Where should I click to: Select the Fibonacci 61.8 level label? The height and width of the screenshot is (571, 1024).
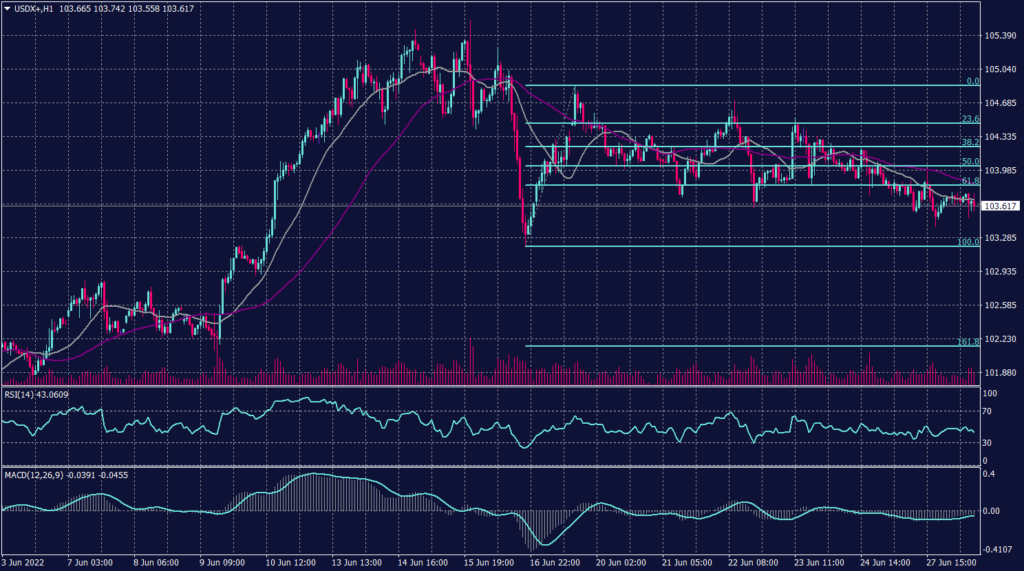click(x=969, y=181)
